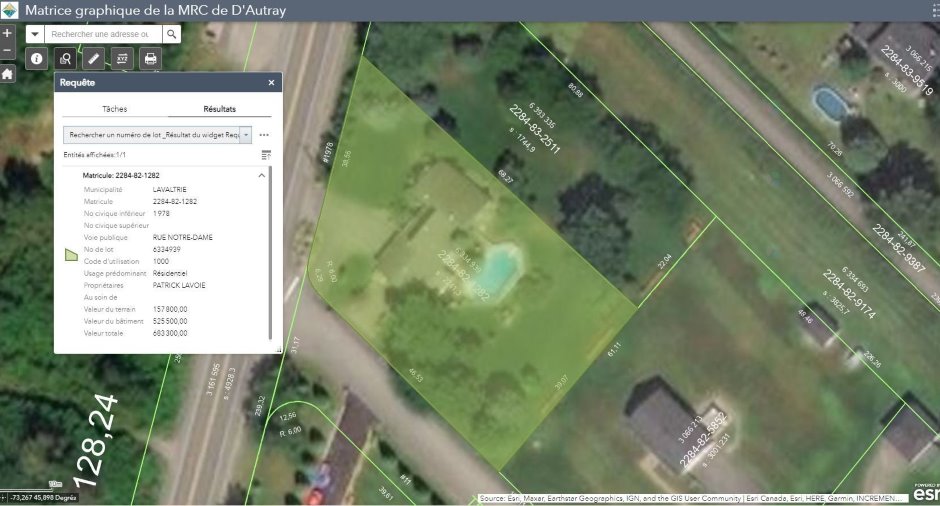Click the 'Code d'utilisation' value 1000
The width and height of the screenshot is (940, 506).
tap(161, 261)
